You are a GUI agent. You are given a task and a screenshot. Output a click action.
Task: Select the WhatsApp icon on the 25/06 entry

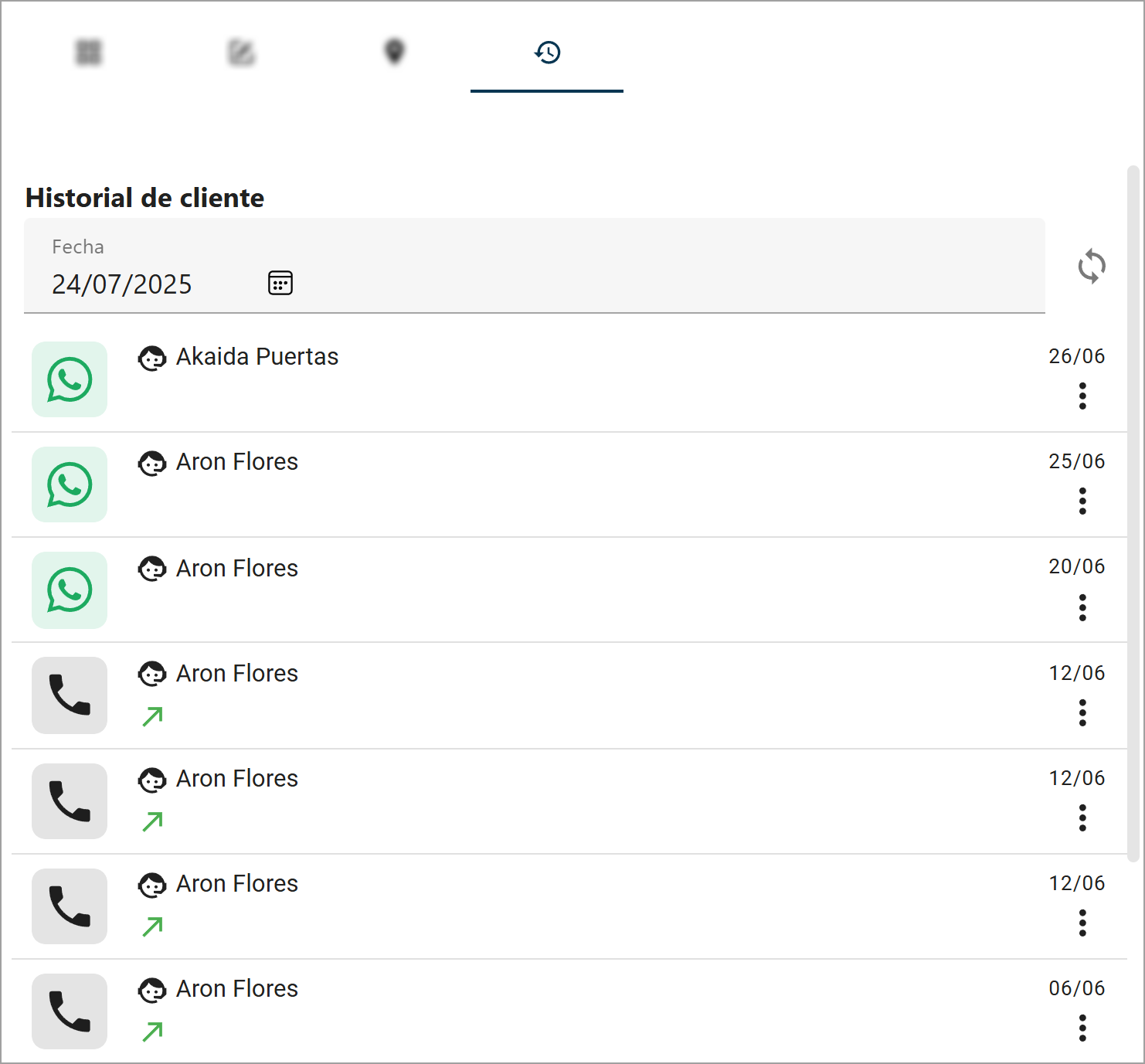tap(69, 484)
